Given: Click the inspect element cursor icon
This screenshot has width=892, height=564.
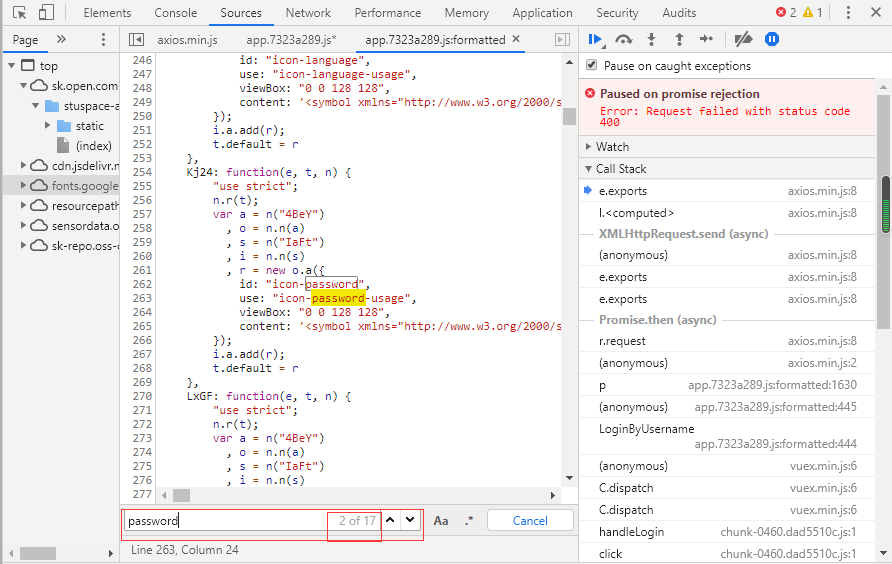Looking at the screenshot, I should 19,13.
